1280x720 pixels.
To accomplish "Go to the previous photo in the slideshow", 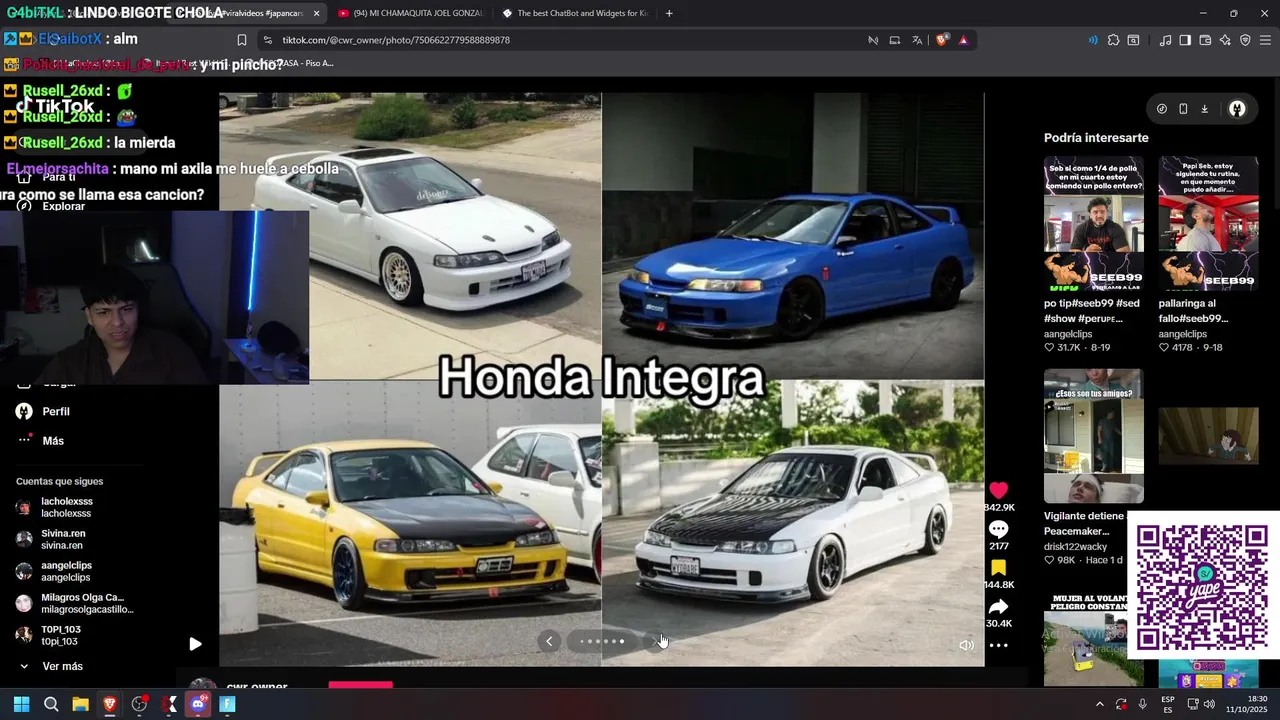I will pos(548,641).
